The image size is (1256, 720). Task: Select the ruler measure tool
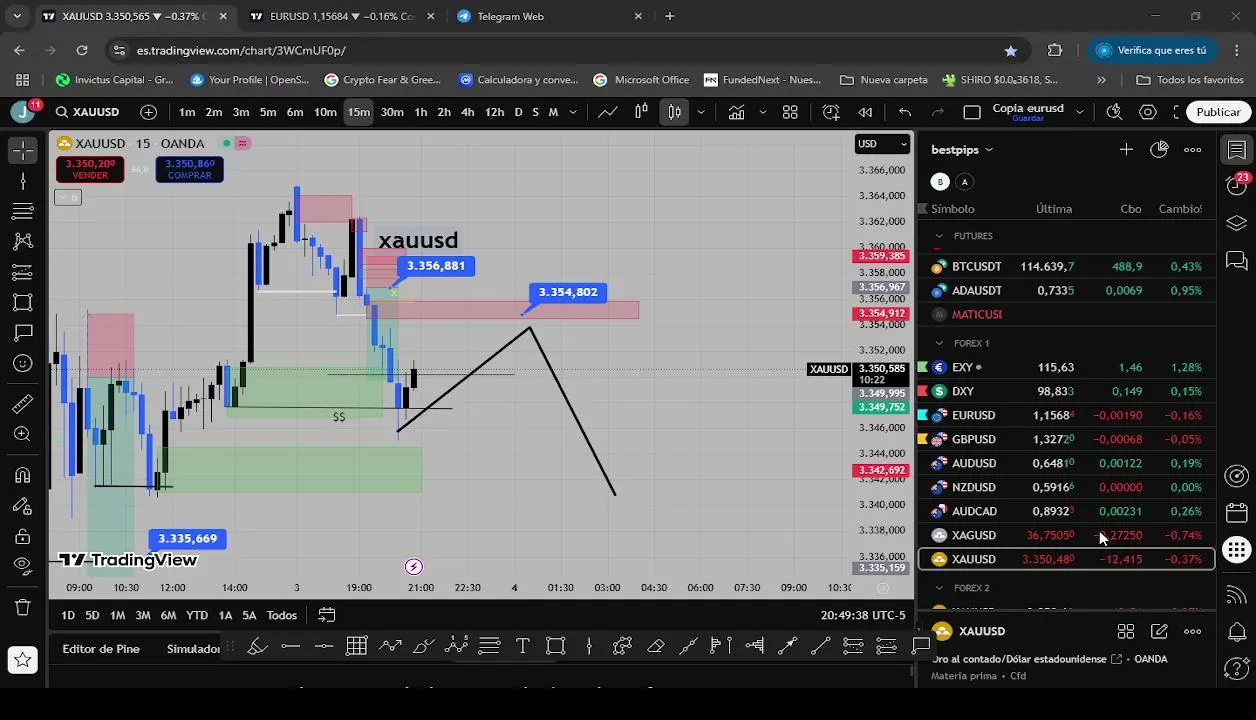point(23,404)
